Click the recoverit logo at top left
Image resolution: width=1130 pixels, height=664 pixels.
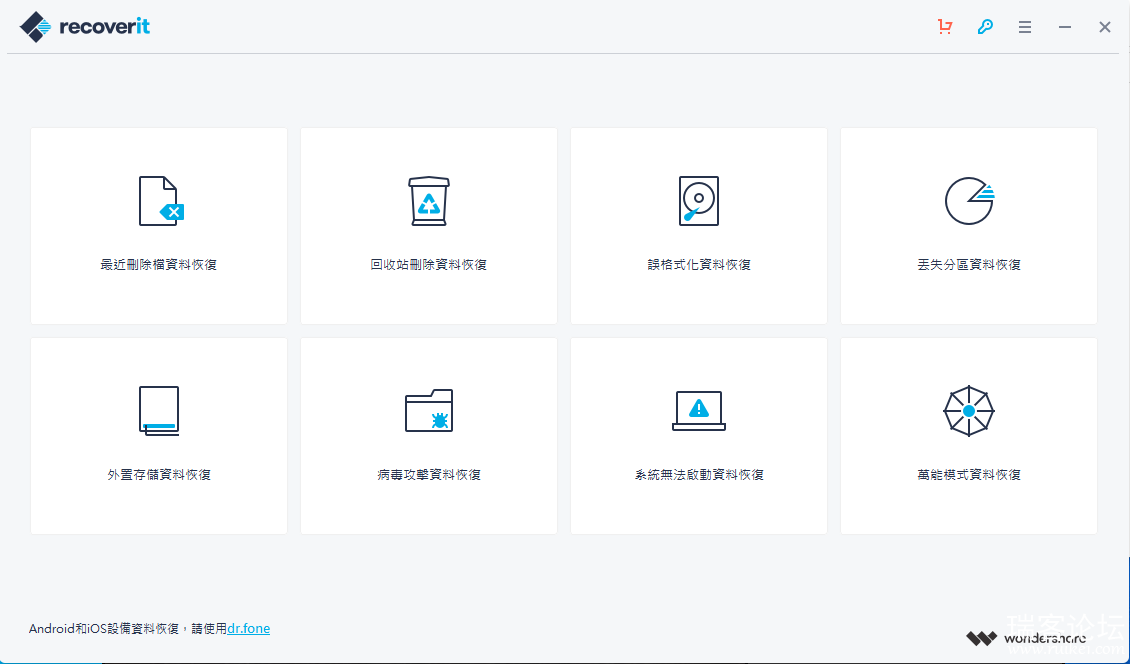click(85, 27)
